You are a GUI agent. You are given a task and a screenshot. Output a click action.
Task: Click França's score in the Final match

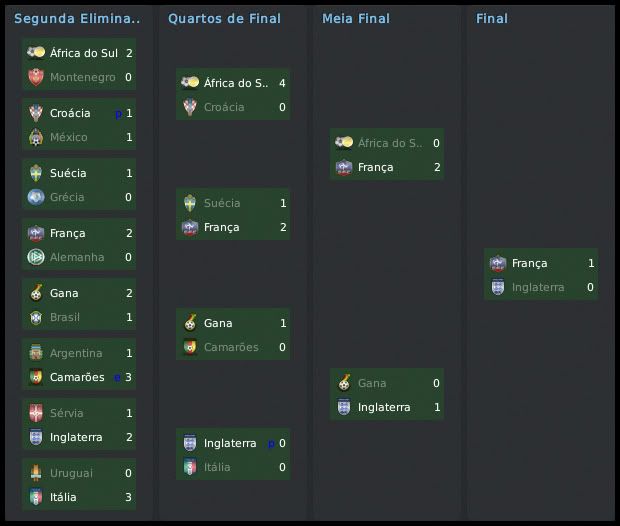pos(591,263)
